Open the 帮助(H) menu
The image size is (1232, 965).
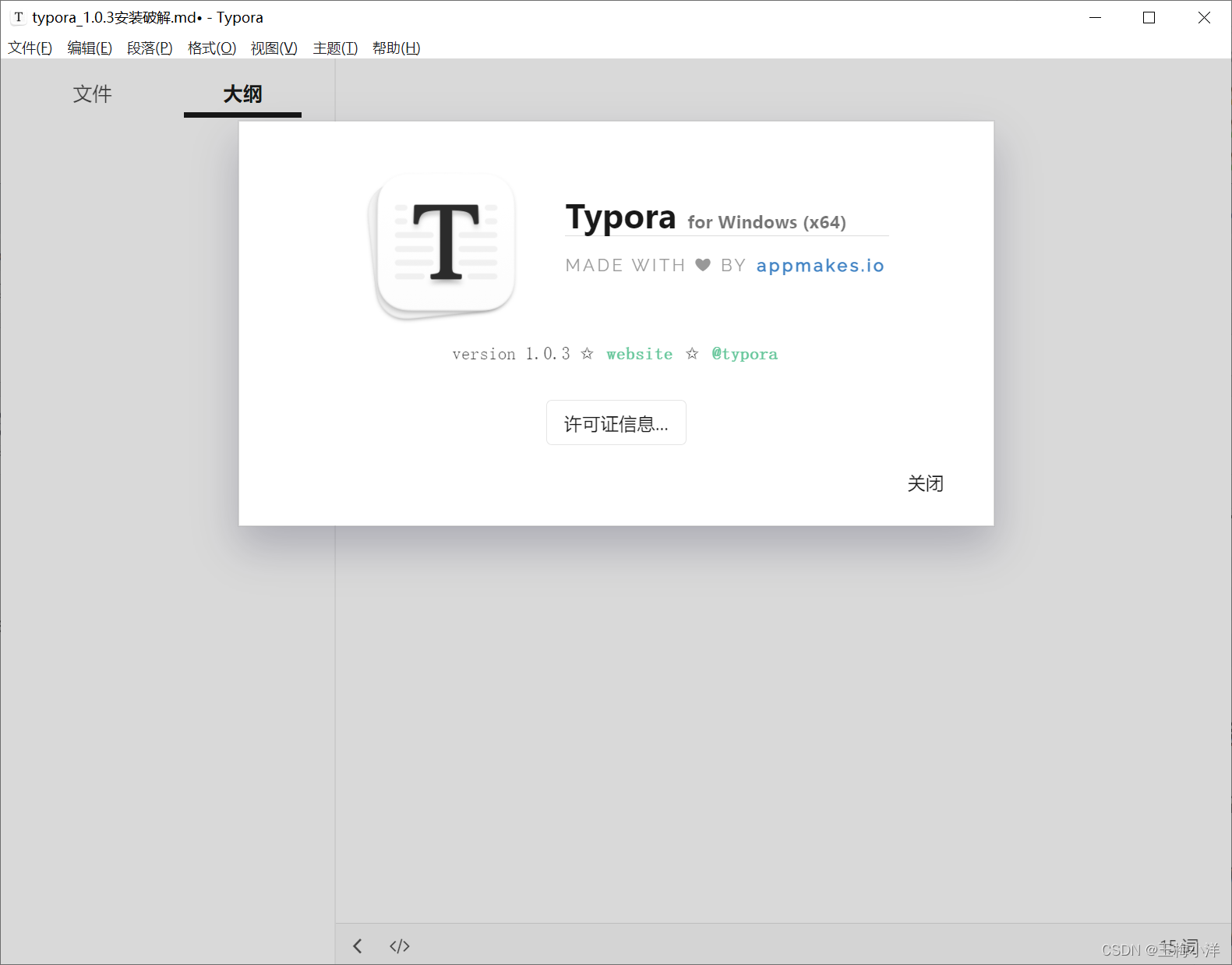click(397, 48)
